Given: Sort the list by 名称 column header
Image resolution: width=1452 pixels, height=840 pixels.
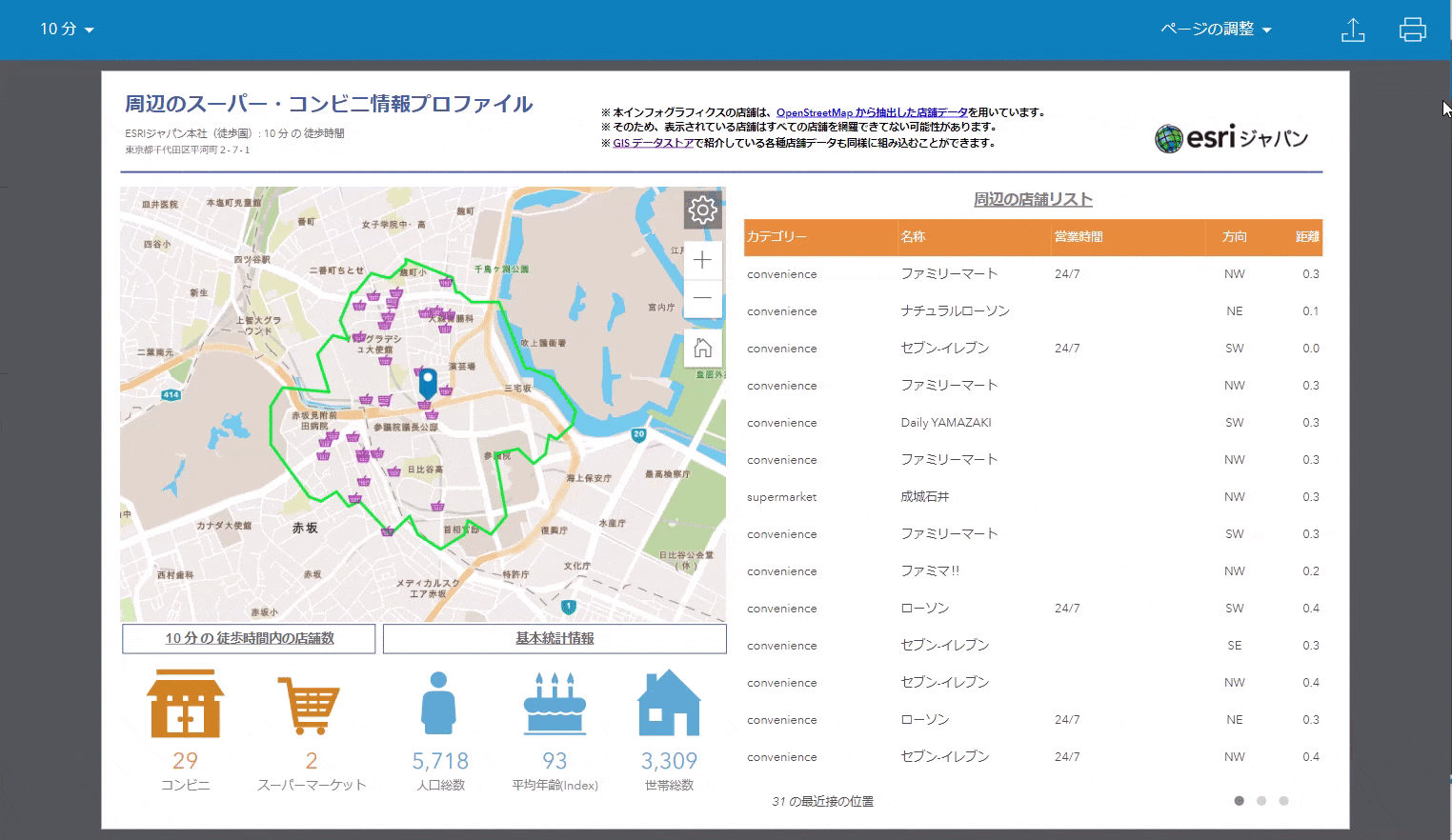Looking at the screenshot, I should point(913,236).
